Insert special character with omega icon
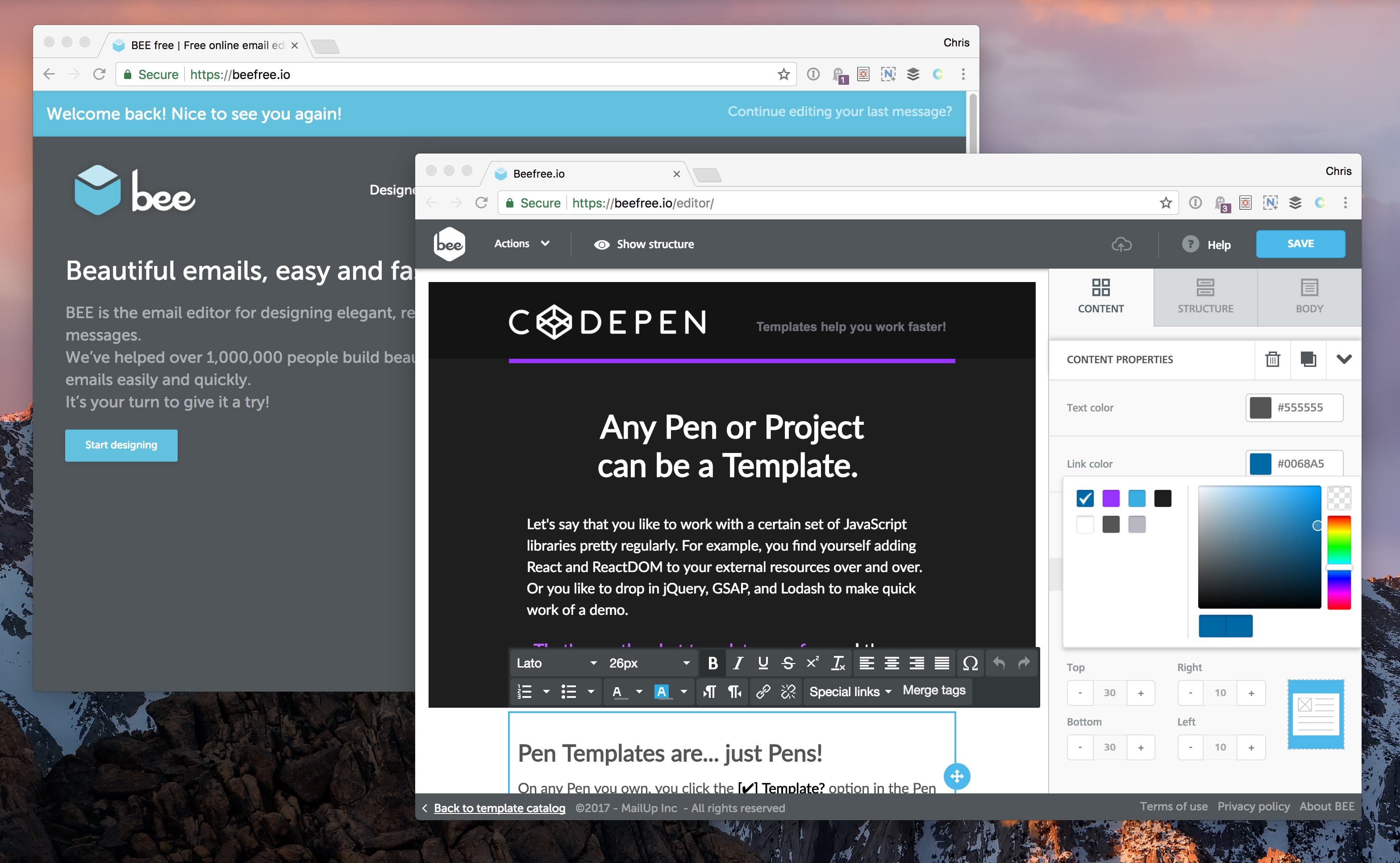Viewport: 1400px width, 863px height. tap(970, 663)
